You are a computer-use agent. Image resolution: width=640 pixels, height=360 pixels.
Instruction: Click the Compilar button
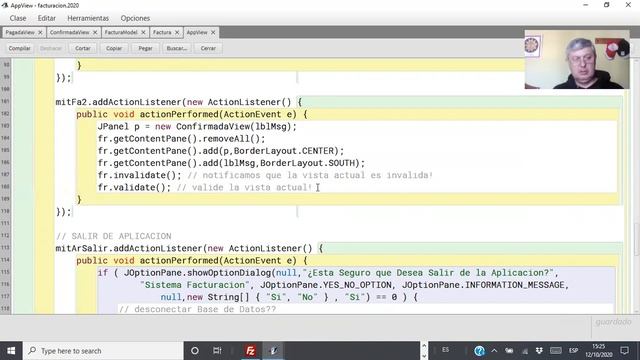pos(20,48)
